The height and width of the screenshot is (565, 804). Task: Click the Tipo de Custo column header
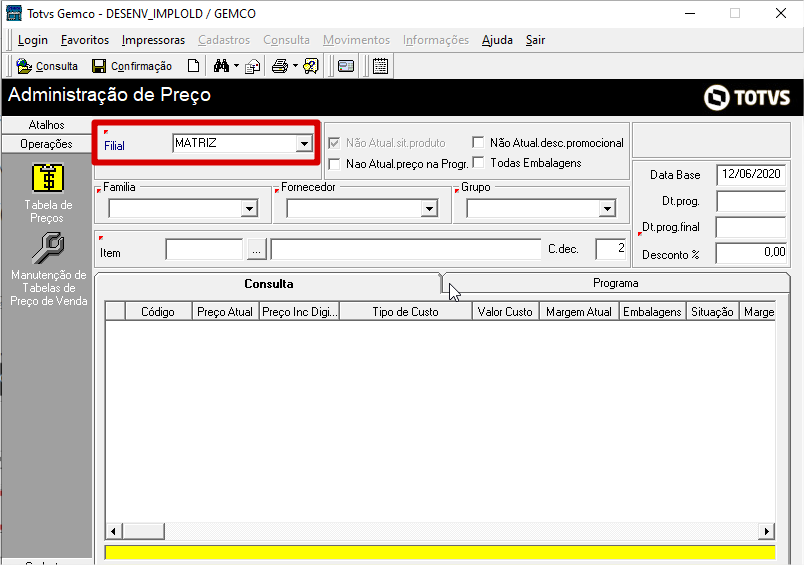[406, 312]
